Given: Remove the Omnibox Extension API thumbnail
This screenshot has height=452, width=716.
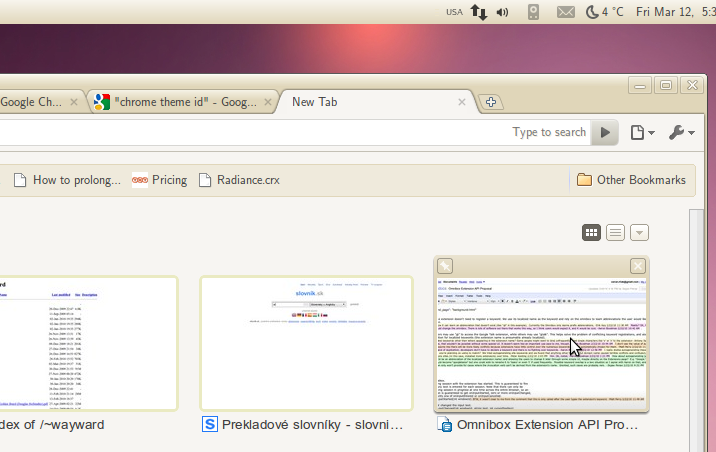Looking at the screenshot, I should tap(638, 266).
